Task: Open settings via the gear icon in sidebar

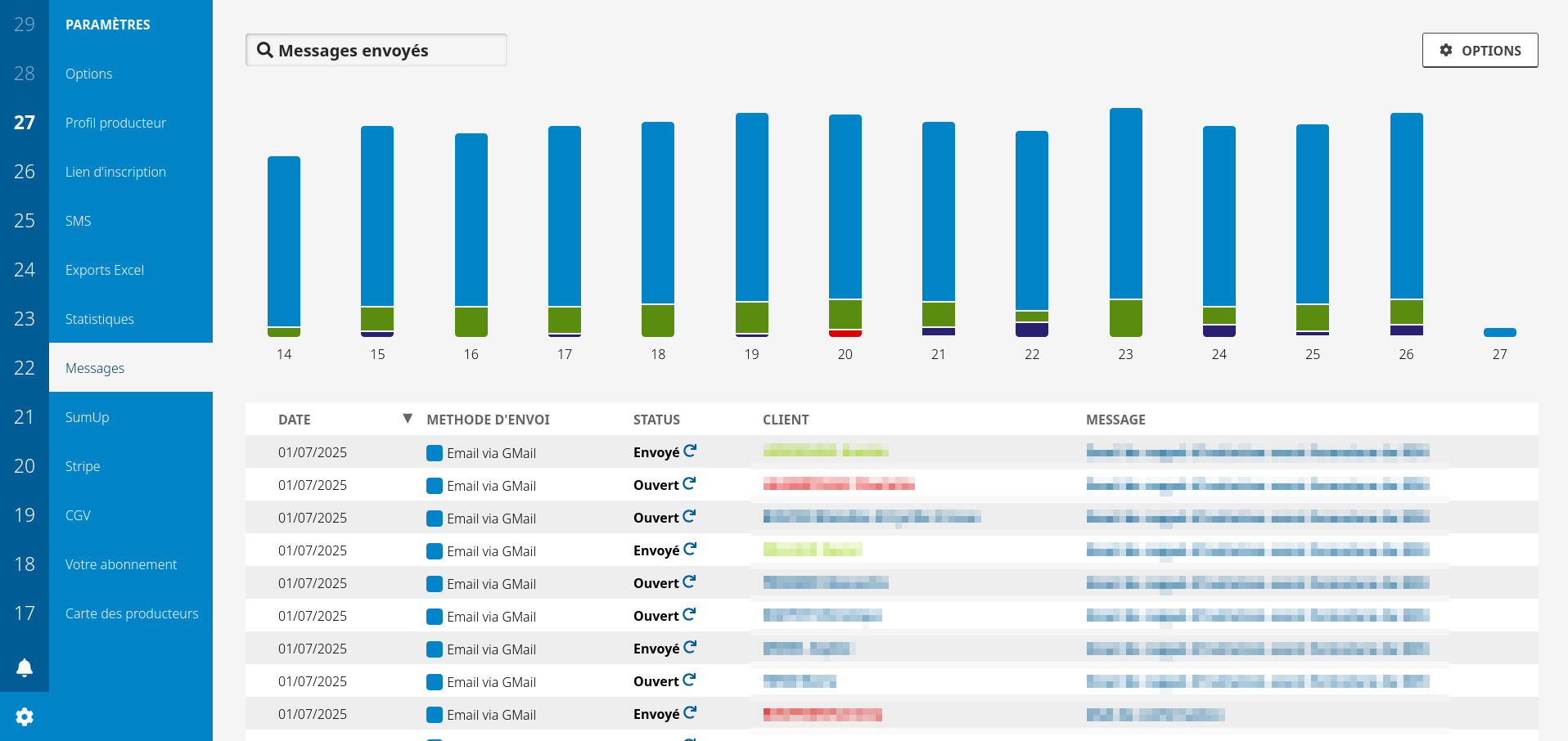Action: coord(25,716)
